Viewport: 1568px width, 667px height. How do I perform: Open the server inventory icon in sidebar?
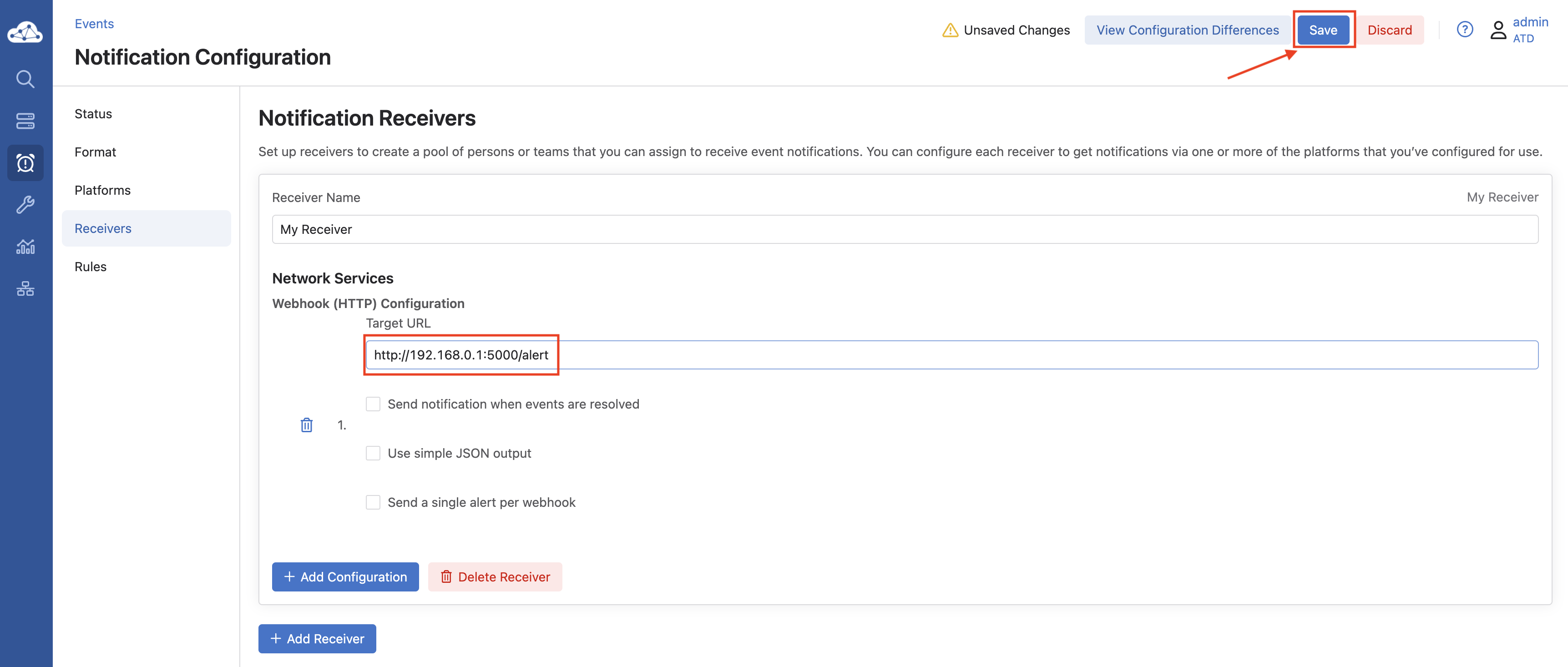(25, 121)
